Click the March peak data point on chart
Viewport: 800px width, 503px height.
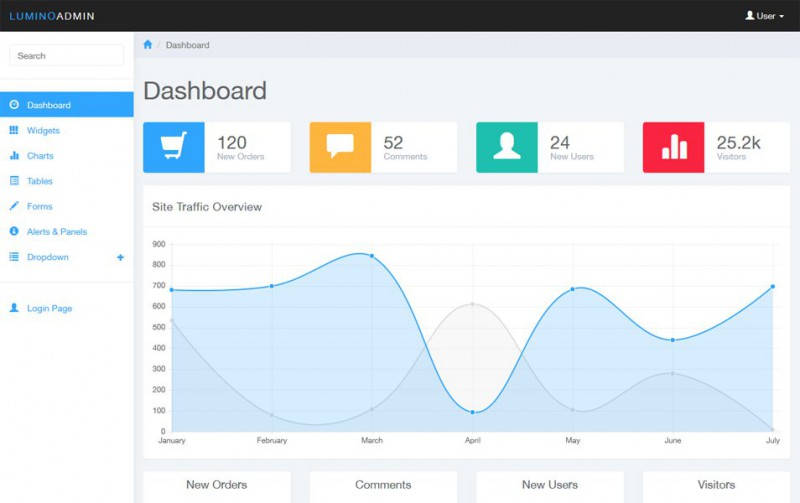point(372,256)
